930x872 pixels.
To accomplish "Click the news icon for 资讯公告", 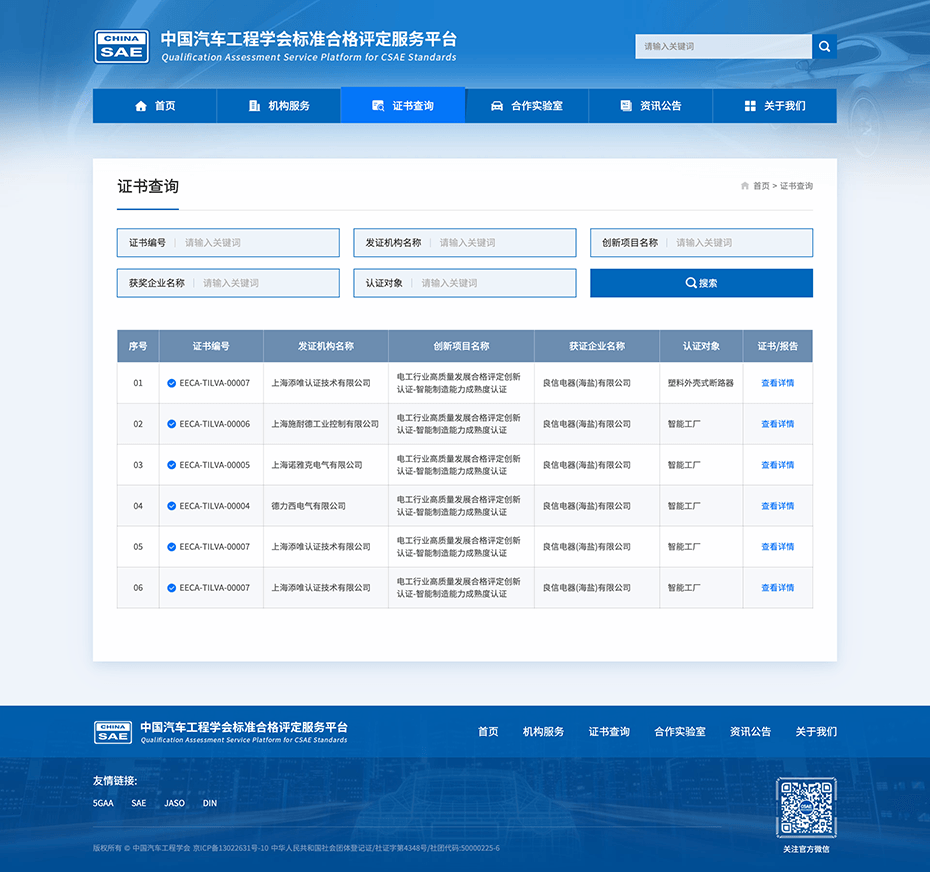I will coord(626,106).
